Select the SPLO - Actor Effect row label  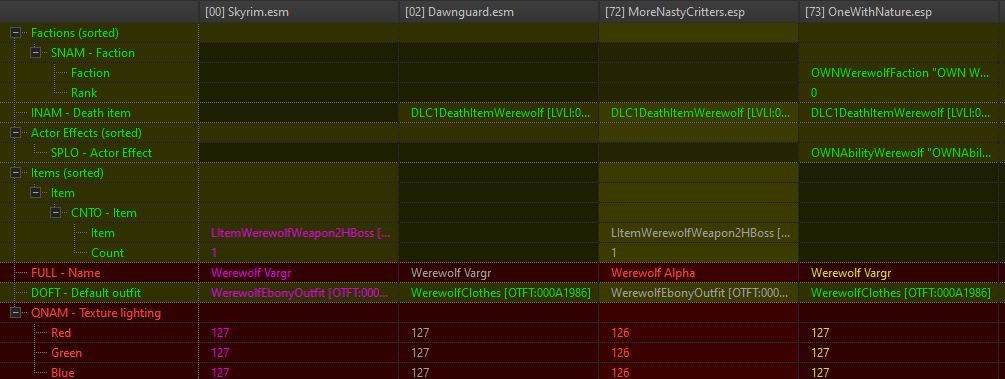point(101,153)
